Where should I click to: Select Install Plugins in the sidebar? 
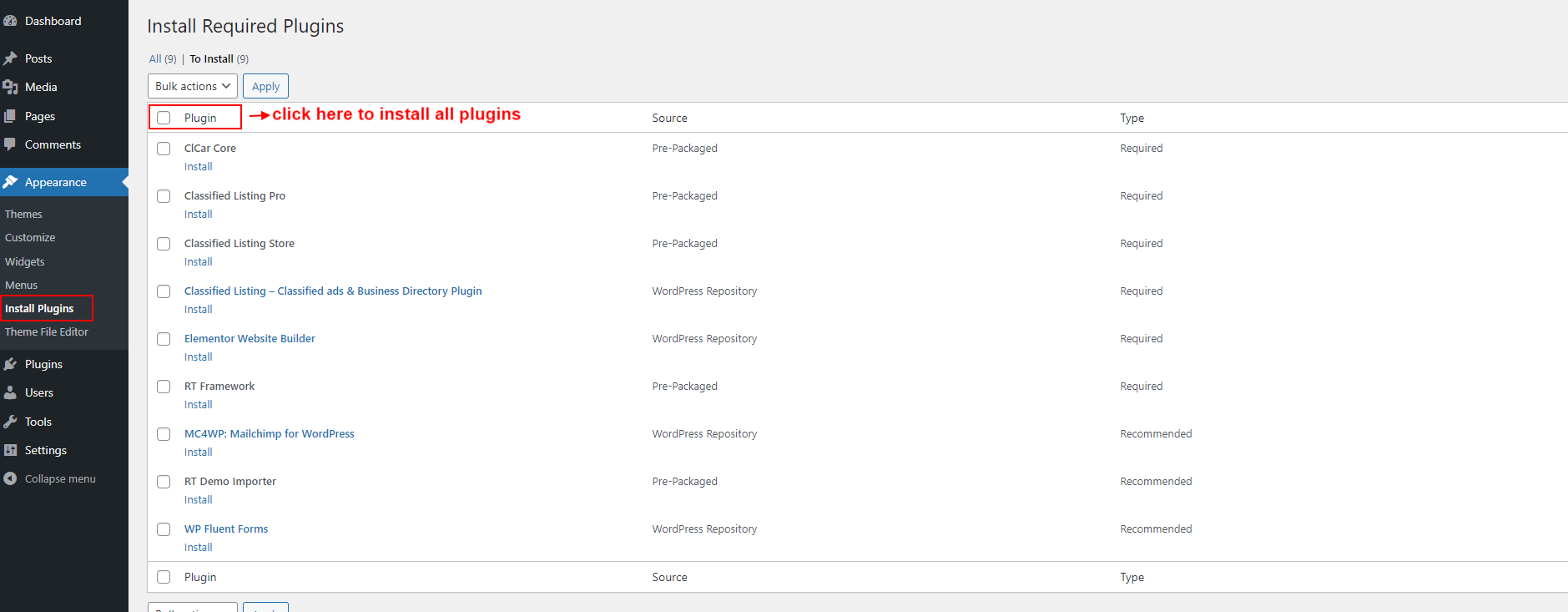pyautogui.click(x=39, y=309)
